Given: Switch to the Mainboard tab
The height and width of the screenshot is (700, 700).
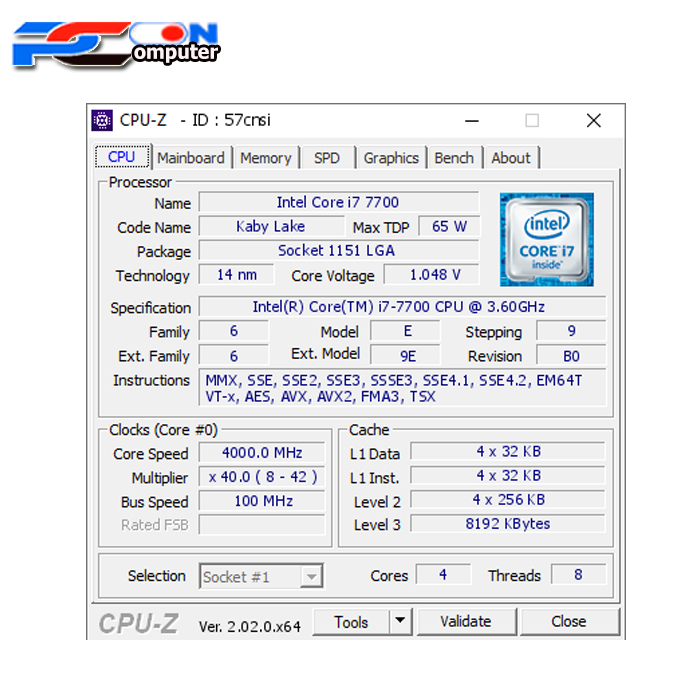Looking at the screenshot, I should (x=191, y=158).
